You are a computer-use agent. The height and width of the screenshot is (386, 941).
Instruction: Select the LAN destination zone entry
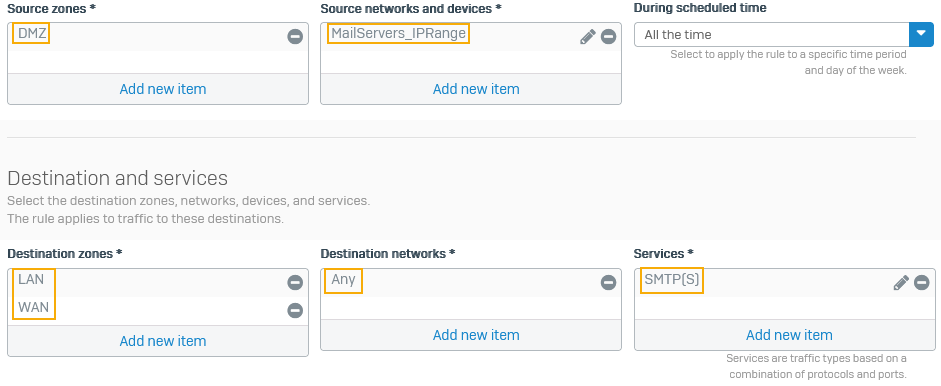[x=31, y=280]
